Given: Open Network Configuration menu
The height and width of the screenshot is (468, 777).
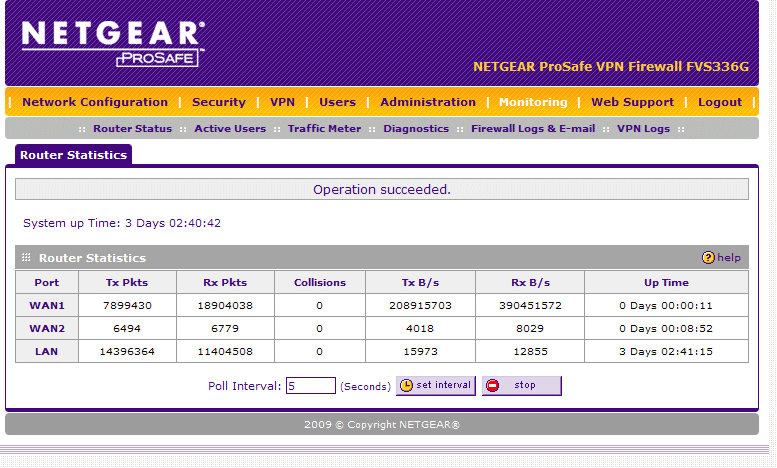Looking at the screenshot, I should click(95, 102).
